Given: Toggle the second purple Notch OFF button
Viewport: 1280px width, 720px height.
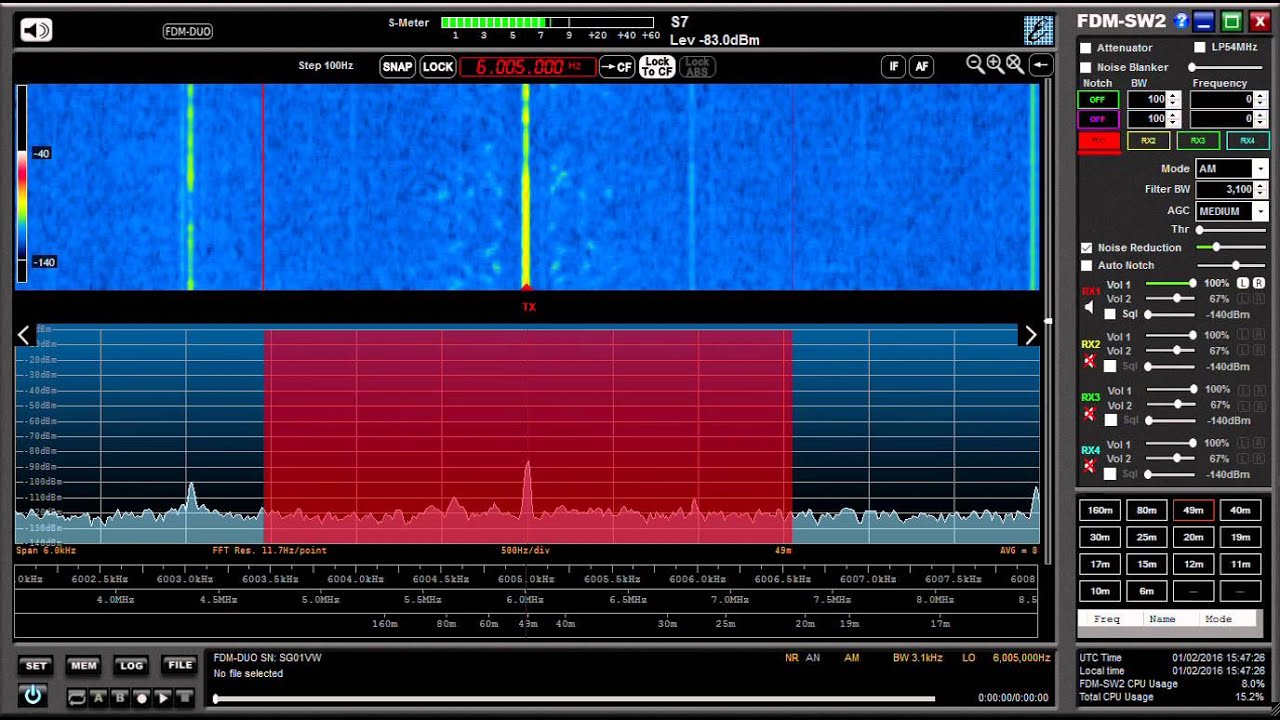Looking at the screenshot, I should (x=1097, y=119).
